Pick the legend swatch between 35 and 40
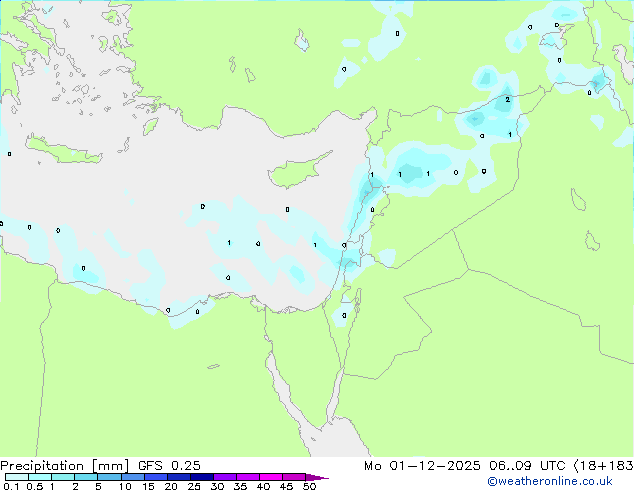The width and height of the screenshot is (634, 490). click(247, 477)
